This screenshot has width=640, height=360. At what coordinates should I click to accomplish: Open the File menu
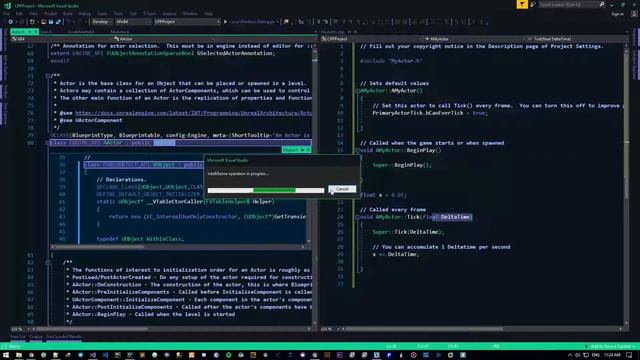(x=7, y=13)
